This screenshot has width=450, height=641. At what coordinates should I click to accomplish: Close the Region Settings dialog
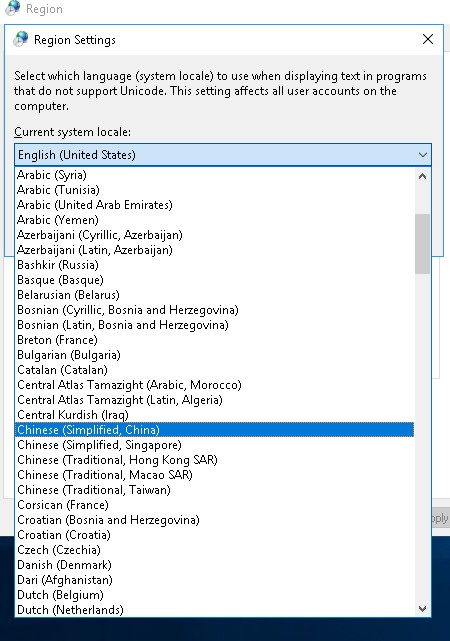click(428, 39)
